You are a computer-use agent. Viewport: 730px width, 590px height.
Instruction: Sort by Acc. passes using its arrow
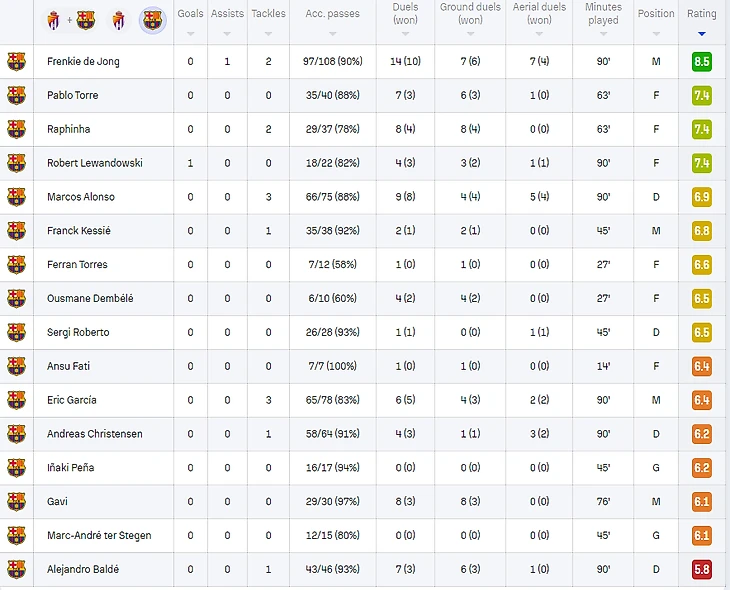333,33
